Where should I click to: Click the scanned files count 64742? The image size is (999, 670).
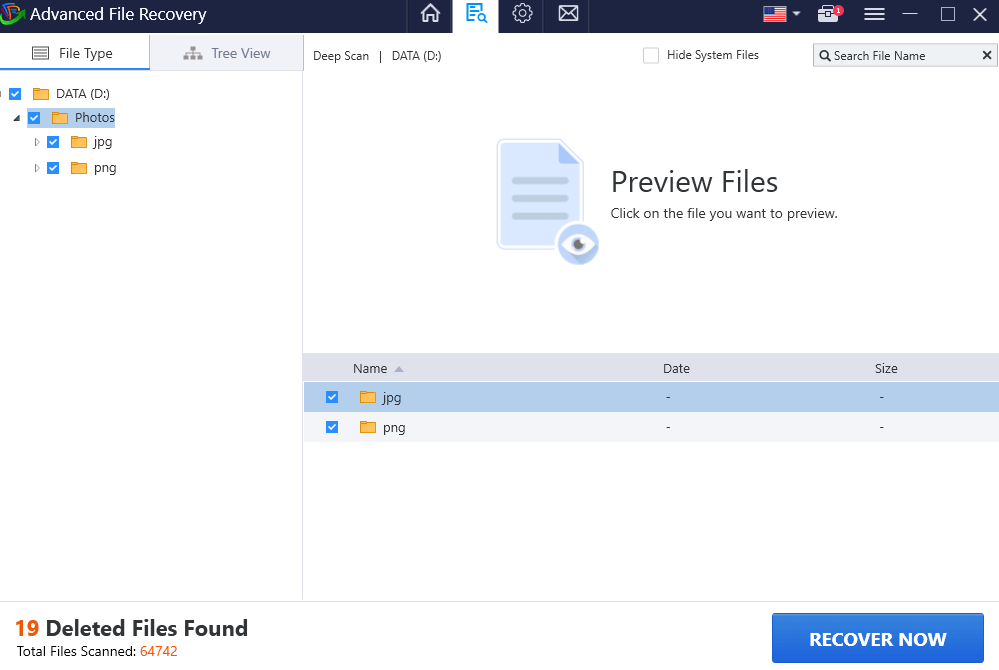159,652
